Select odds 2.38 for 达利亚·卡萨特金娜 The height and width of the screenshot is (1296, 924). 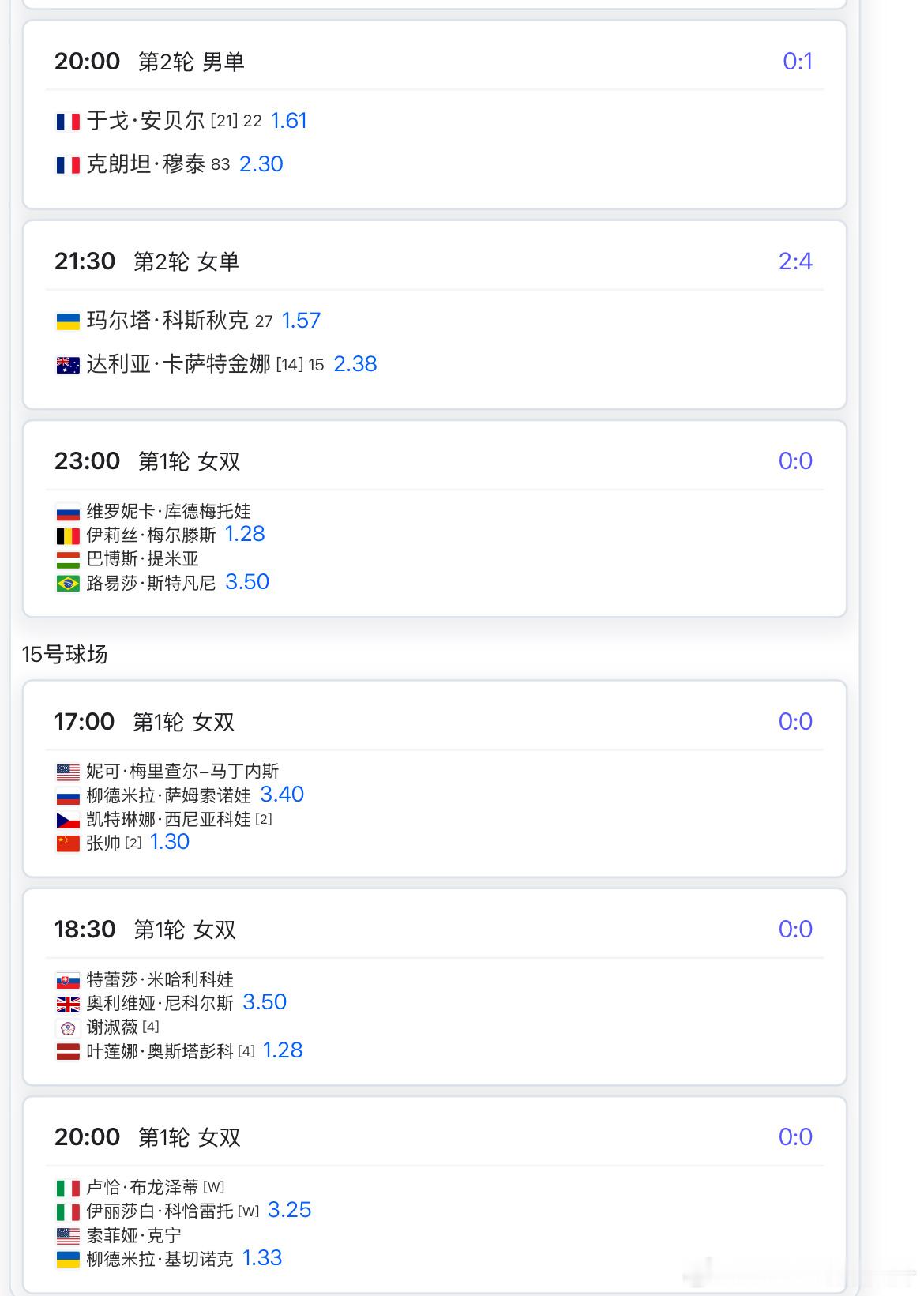click(355, 364)
